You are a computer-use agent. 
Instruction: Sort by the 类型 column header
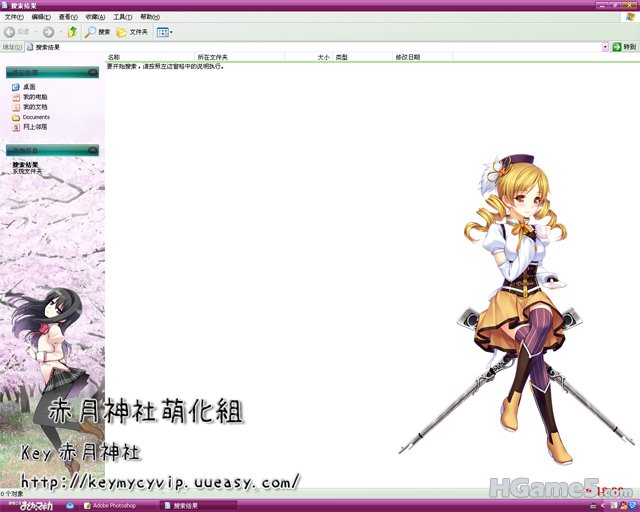pos(363,57)
